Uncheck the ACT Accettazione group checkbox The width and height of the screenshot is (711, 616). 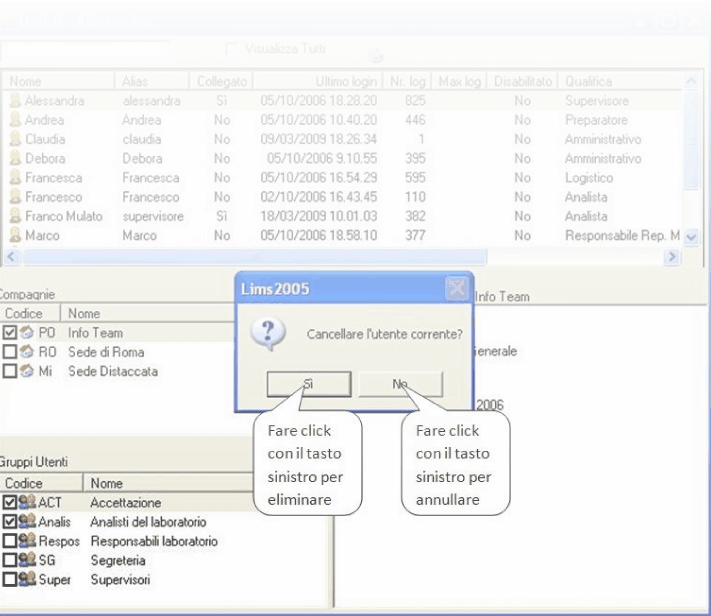coord(10,502)
